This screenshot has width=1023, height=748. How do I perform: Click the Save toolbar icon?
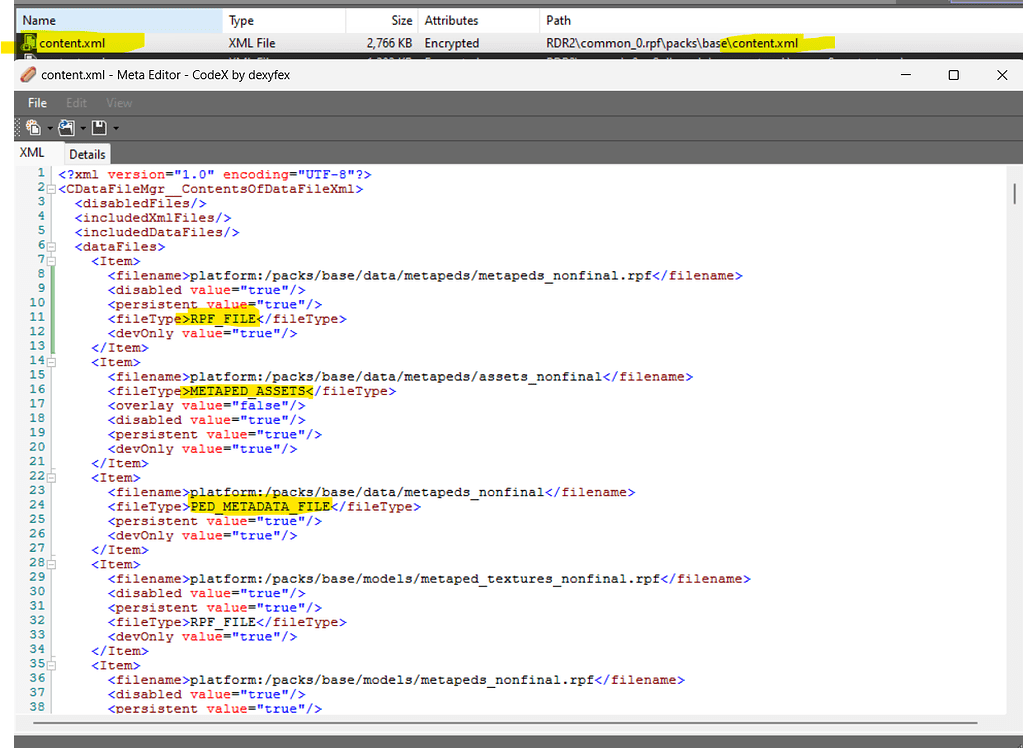coord(98,127)
